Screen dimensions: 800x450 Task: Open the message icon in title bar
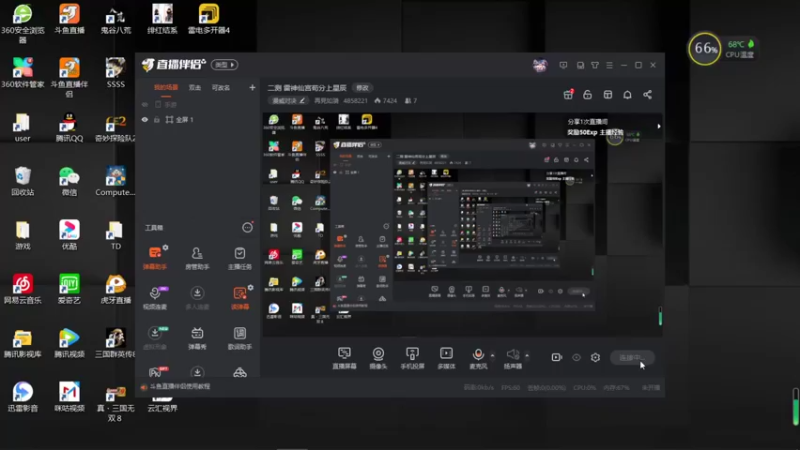tap(563, 65)
